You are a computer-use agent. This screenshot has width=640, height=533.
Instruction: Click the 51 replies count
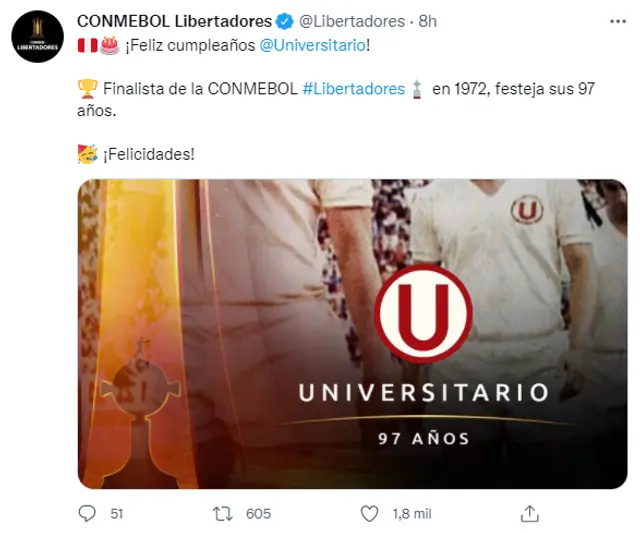coord(117,513)
